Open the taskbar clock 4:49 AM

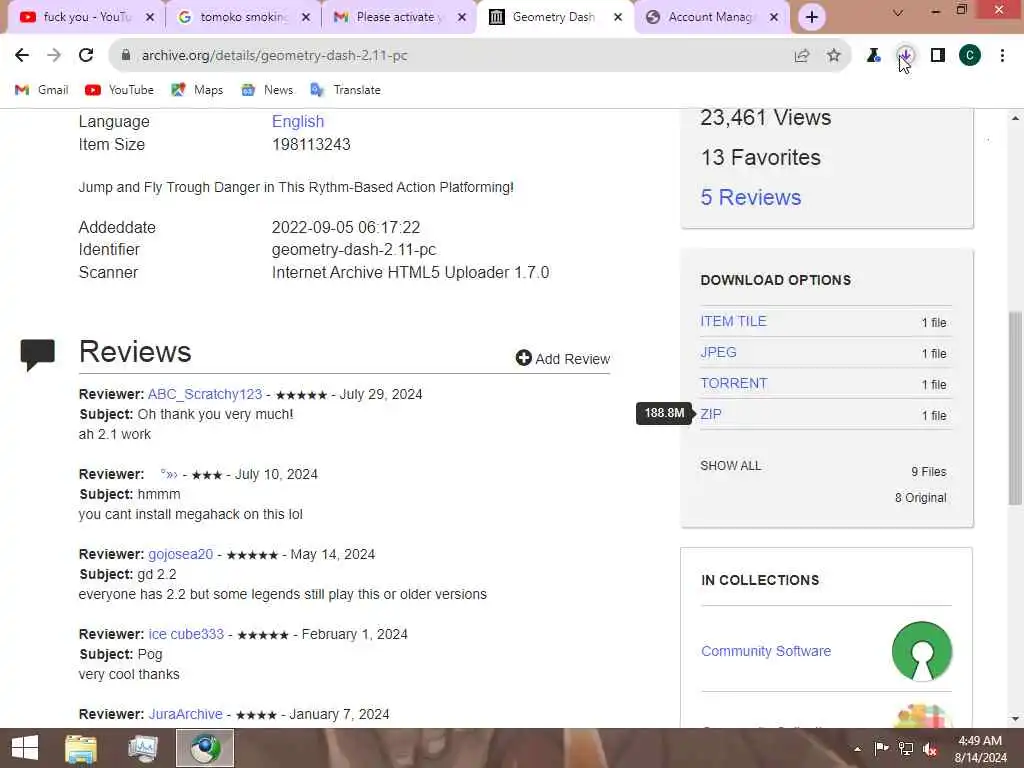[980, 749]
